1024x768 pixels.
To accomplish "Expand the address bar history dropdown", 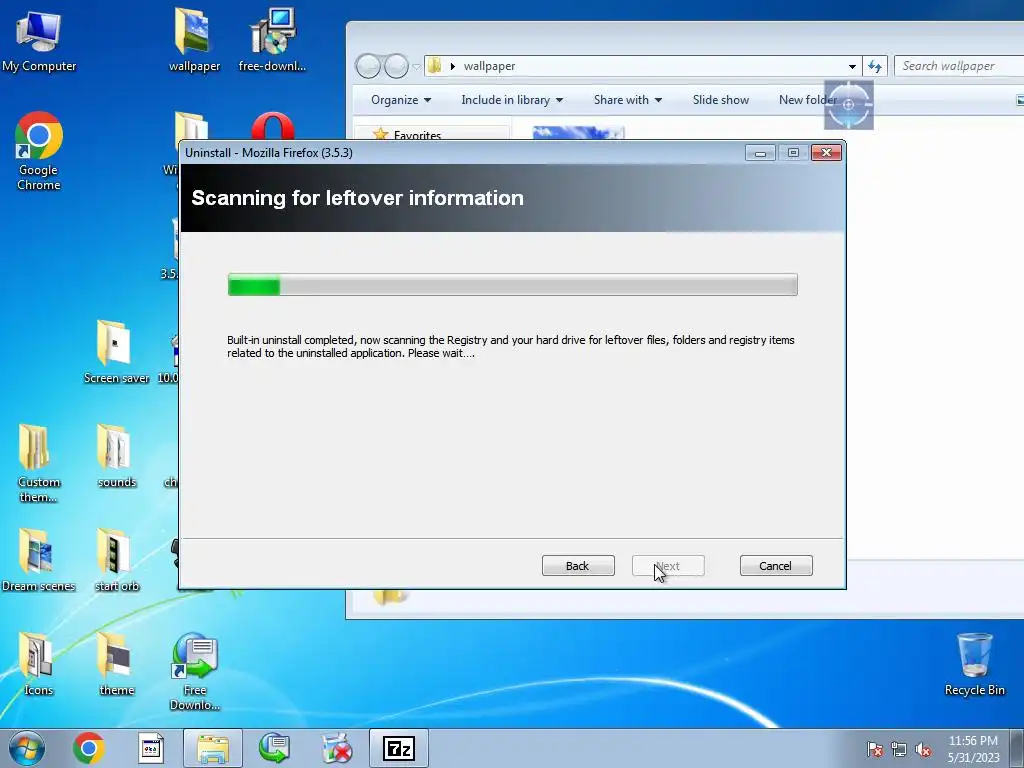I will 852,66.
